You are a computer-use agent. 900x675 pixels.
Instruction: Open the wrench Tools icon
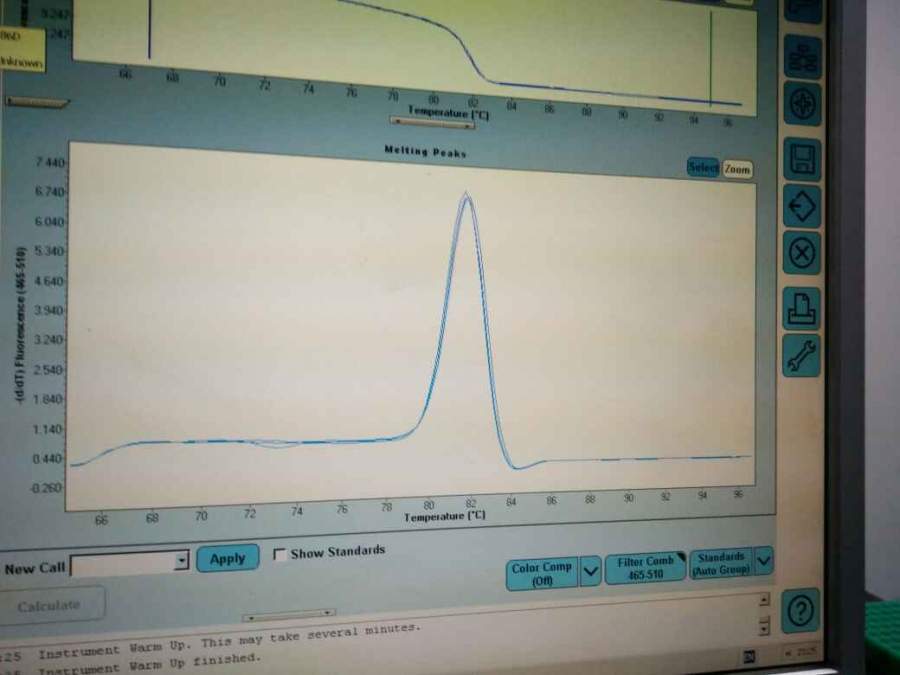coord(801,356)
